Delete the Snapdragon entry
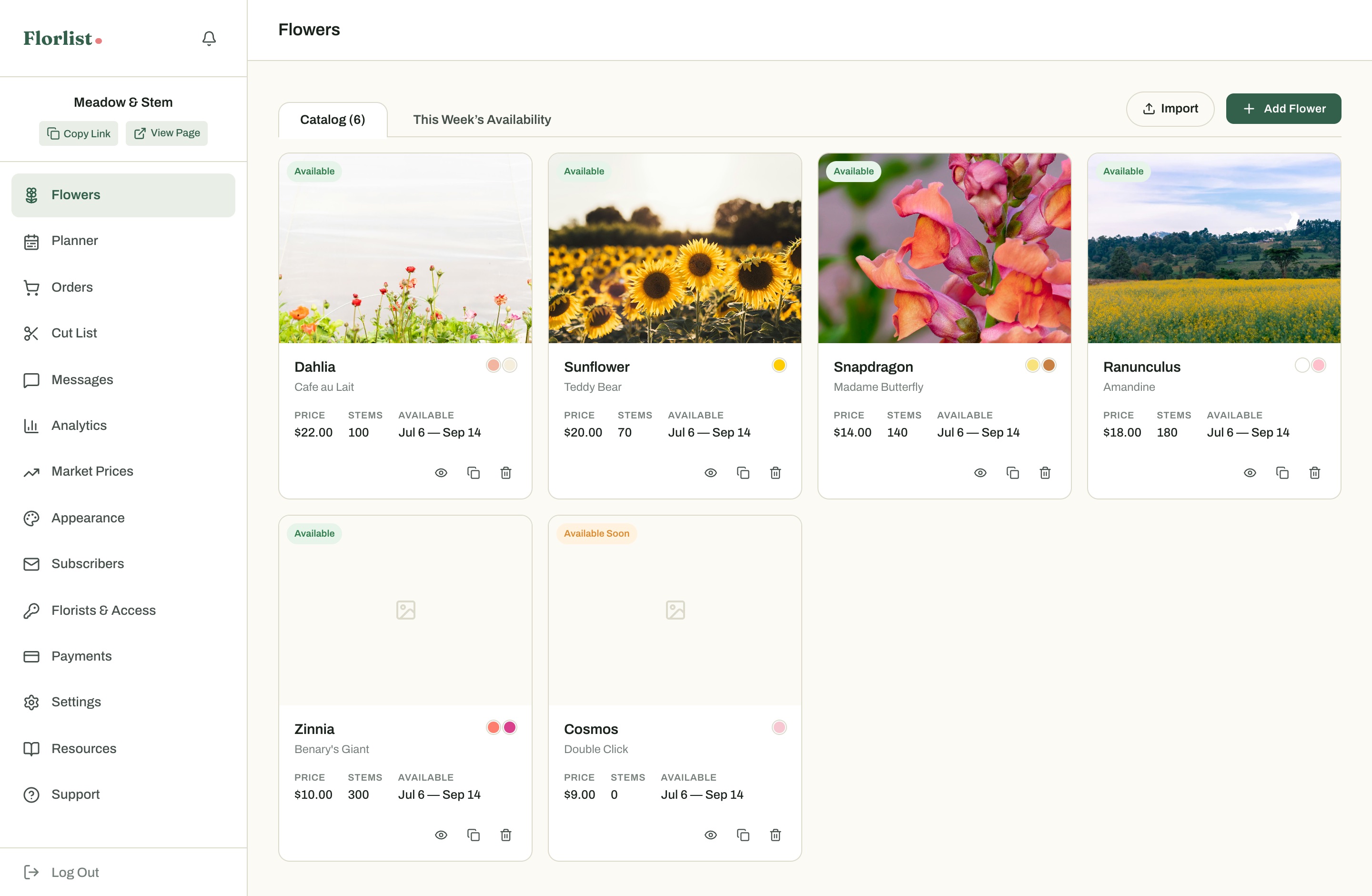 click(1045, 473)
